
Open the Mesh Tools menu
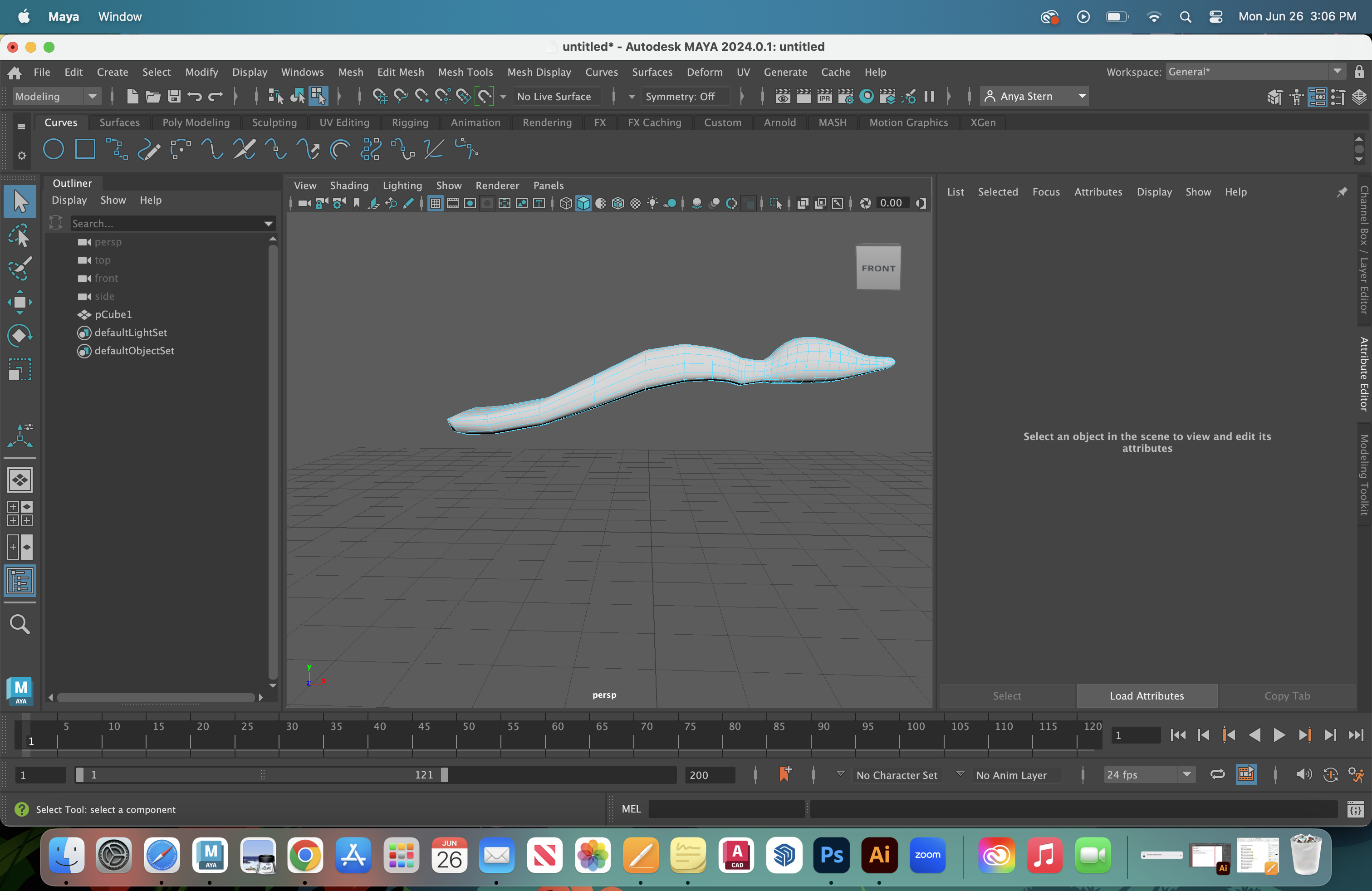pyautogui.click(x=465, y=72)
